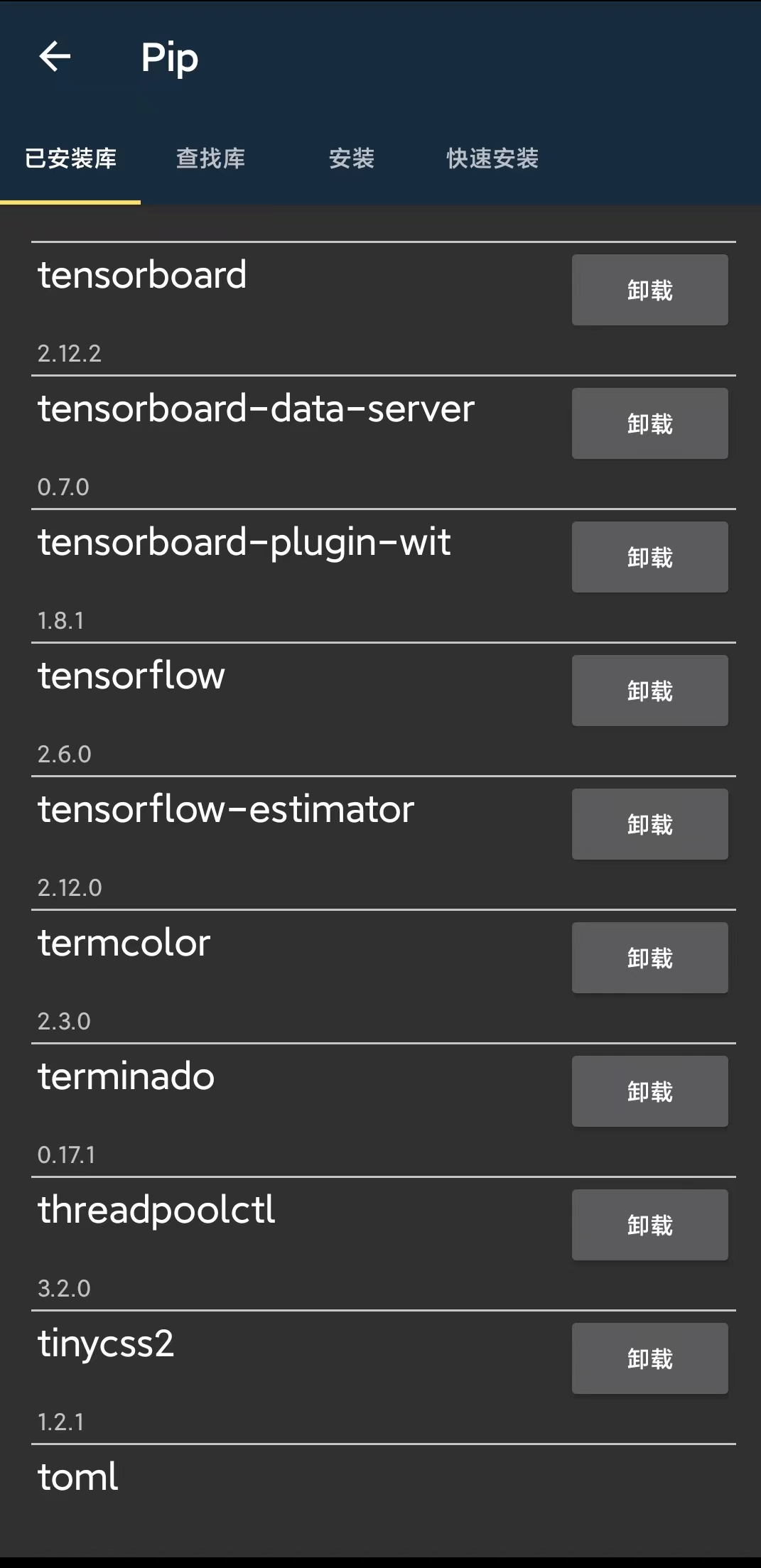The image size is (761, 1568).
Task: Select the tensorflow package name
Action: click(131, 676)
